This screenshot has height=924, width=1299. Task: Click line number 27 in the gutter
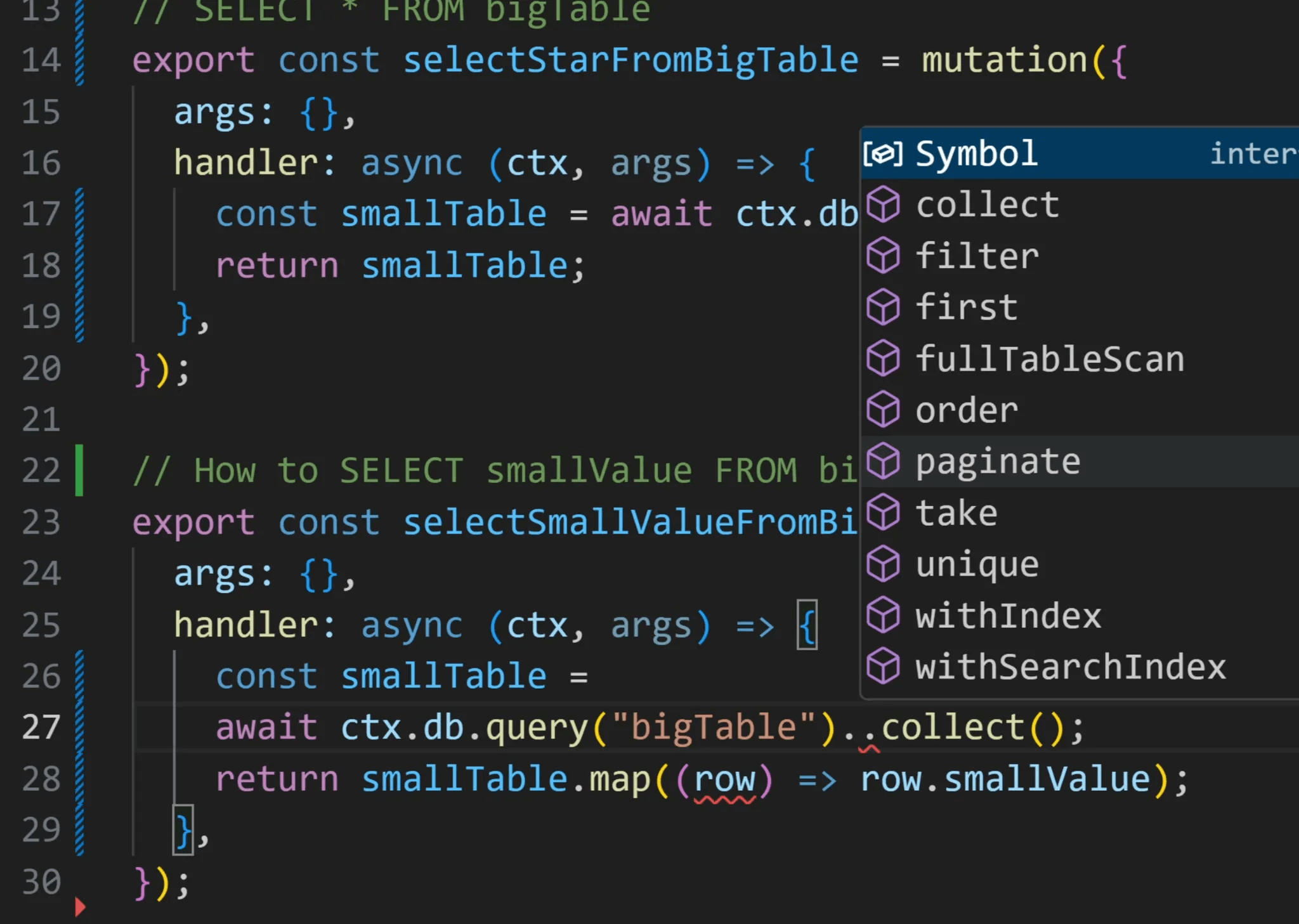pos(41,727)
